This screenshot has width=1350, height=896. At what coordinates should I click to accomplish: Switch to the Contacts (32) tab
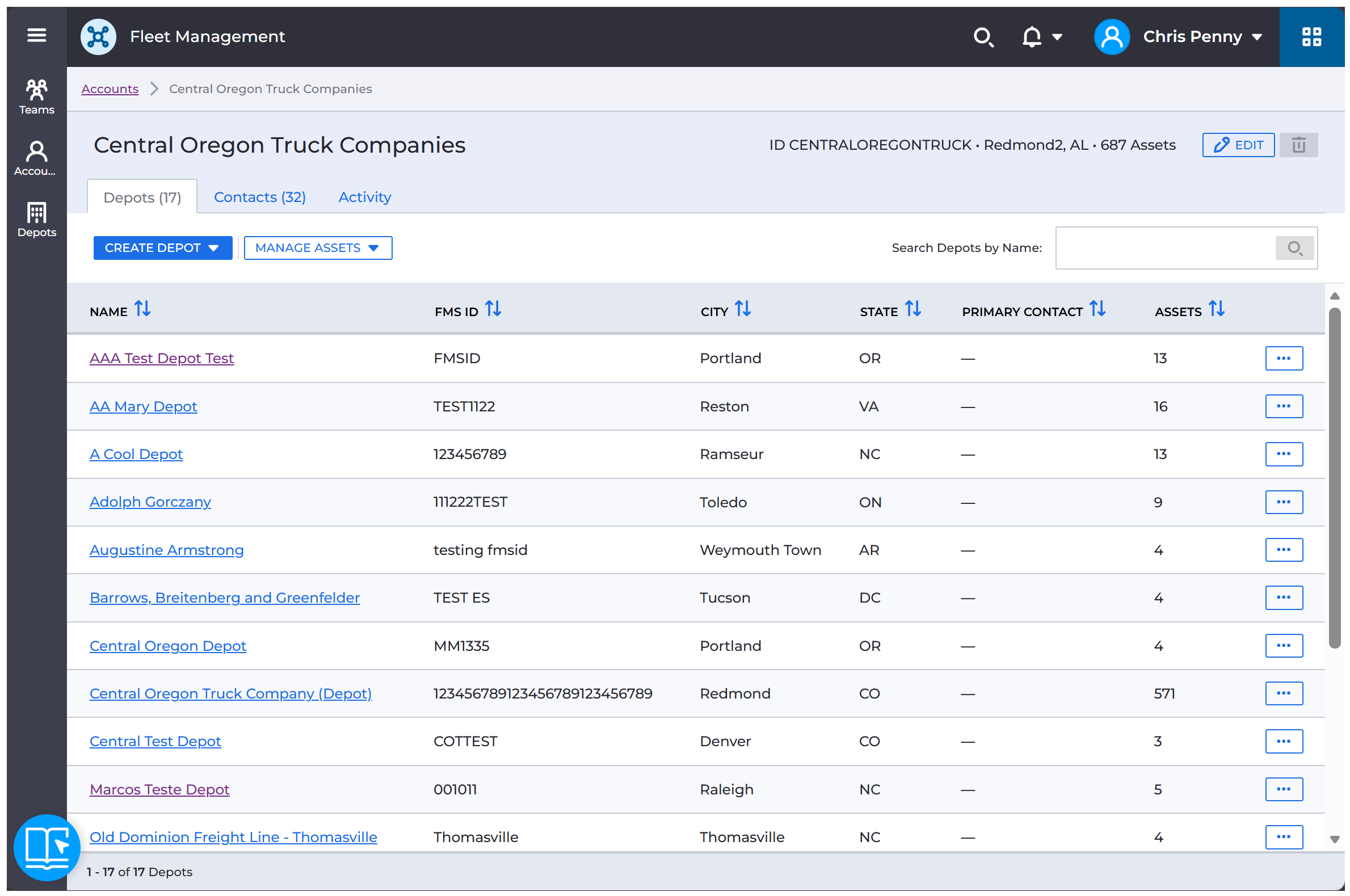click(x=259, y=197)
